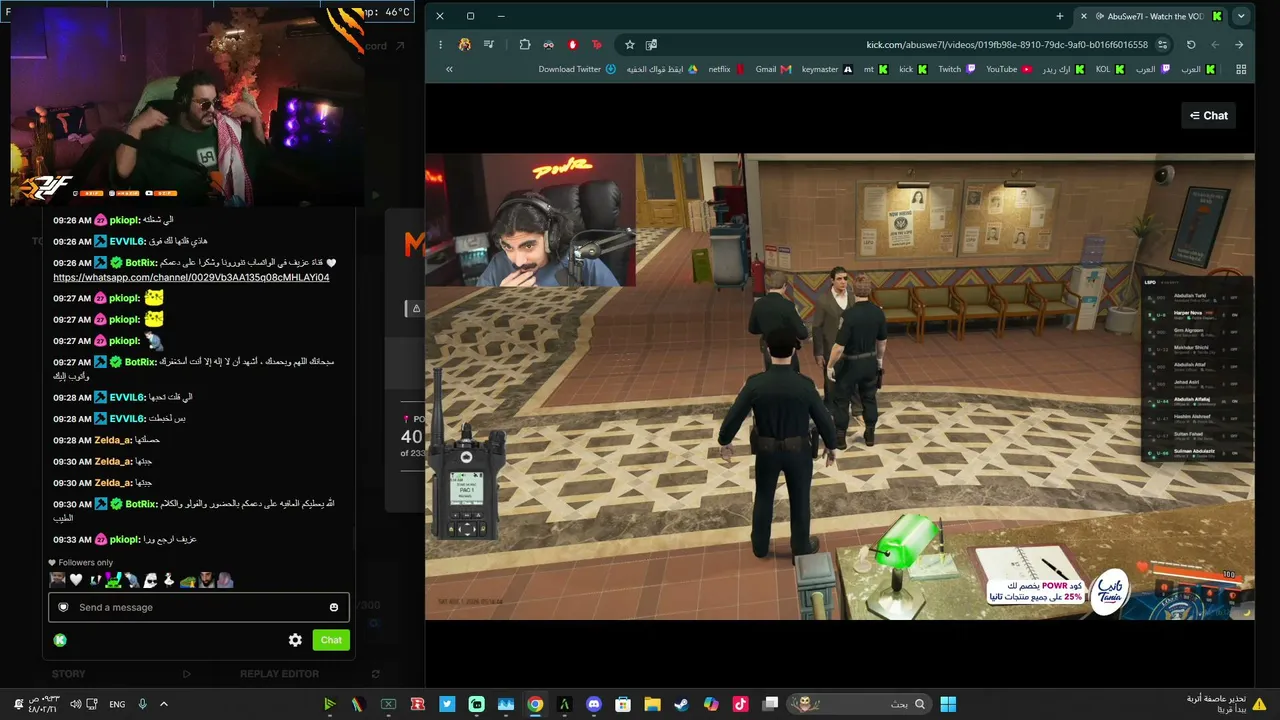Click the taskbar search box
The image size is (1280, 720).
[x=859, y=704]
